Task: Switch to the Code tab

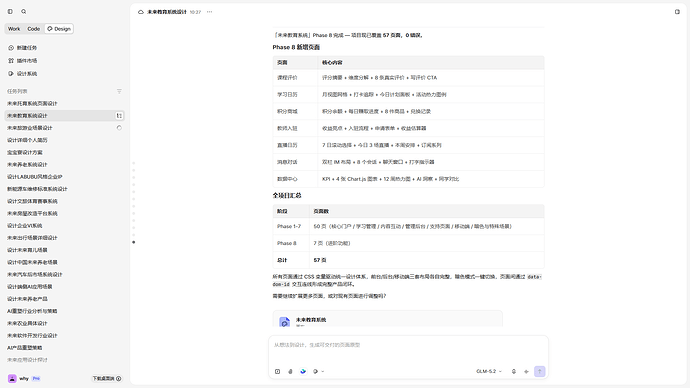Action: [x=33, y=29]
